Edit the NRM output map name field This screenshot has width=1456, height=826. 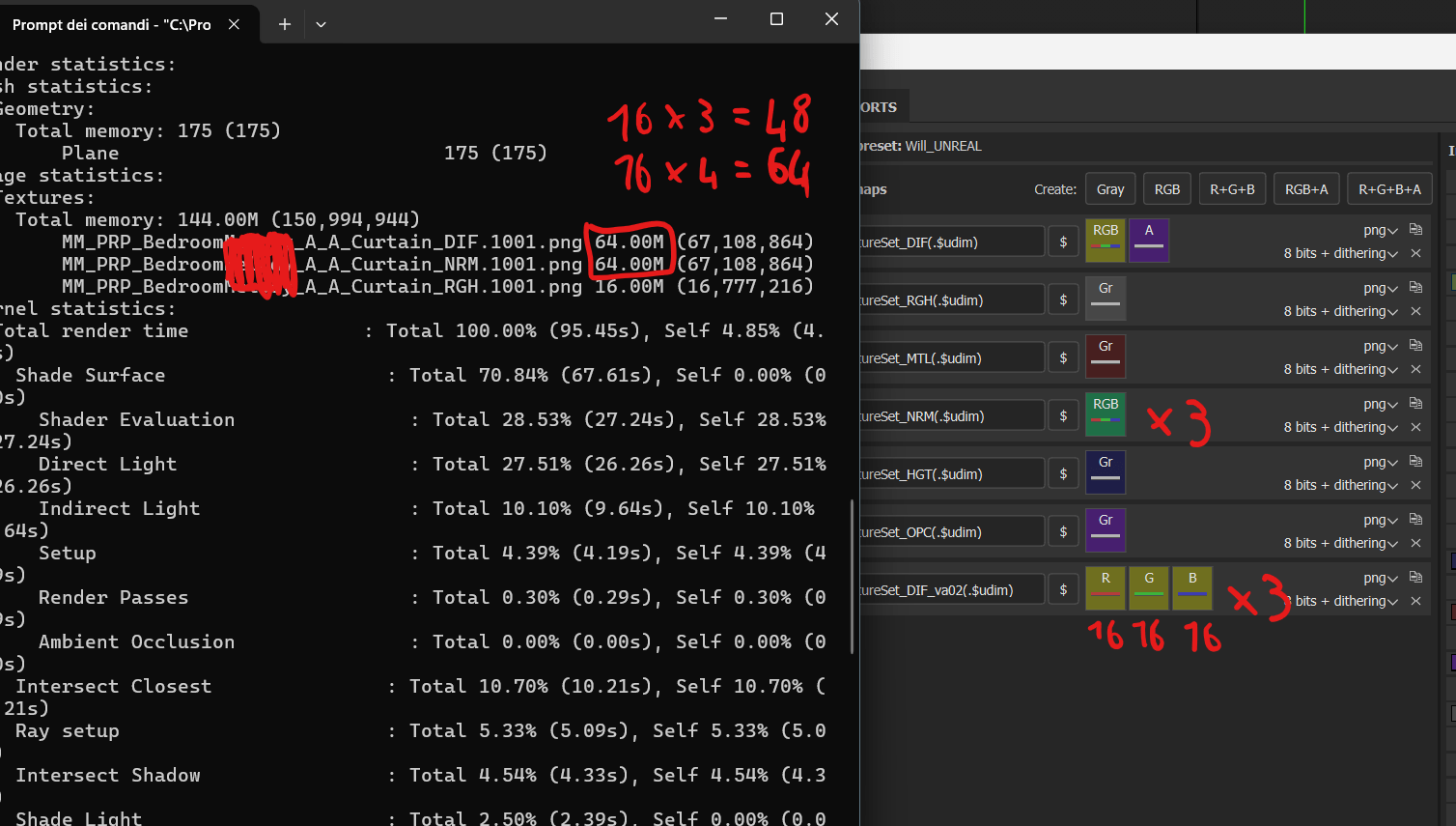(952, 415)
